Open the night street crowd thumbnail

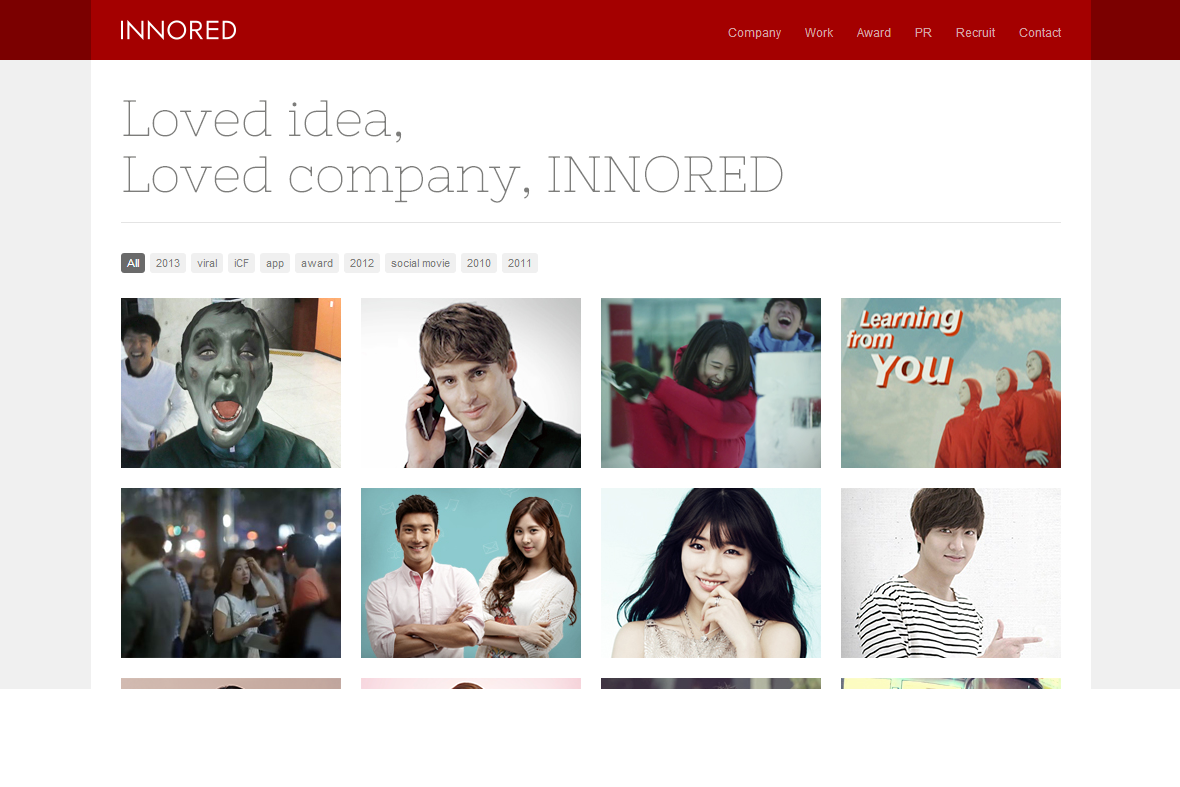pyautogui.click(x=231, y=573)
